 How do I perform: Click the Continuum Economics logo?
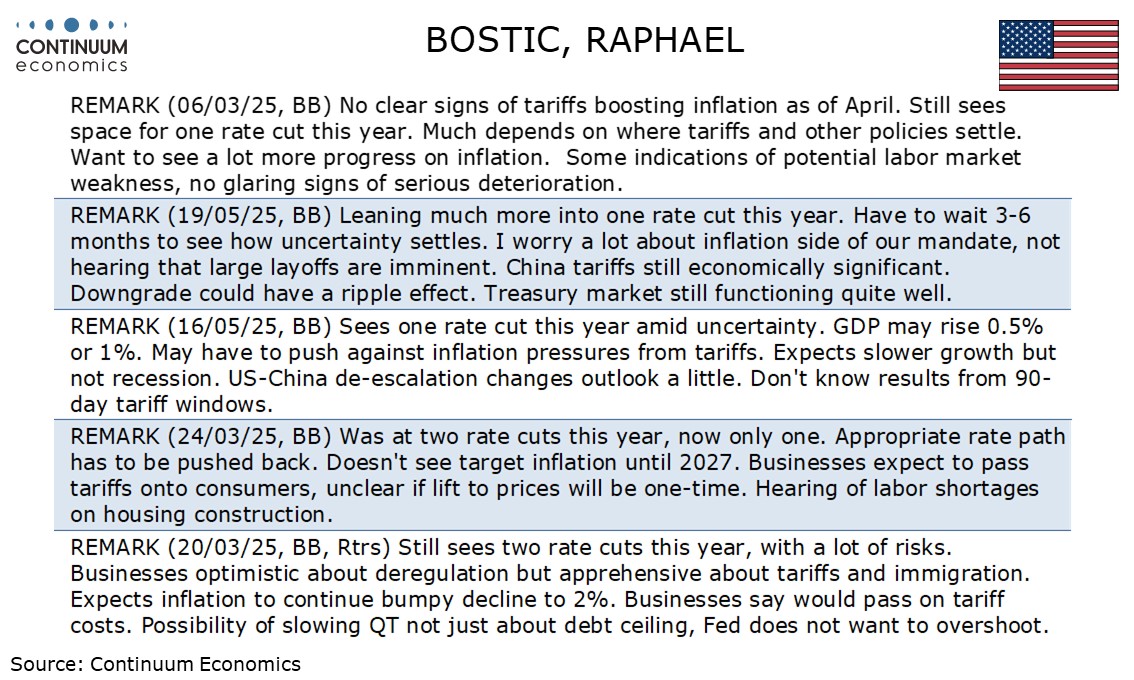(72, 46)
